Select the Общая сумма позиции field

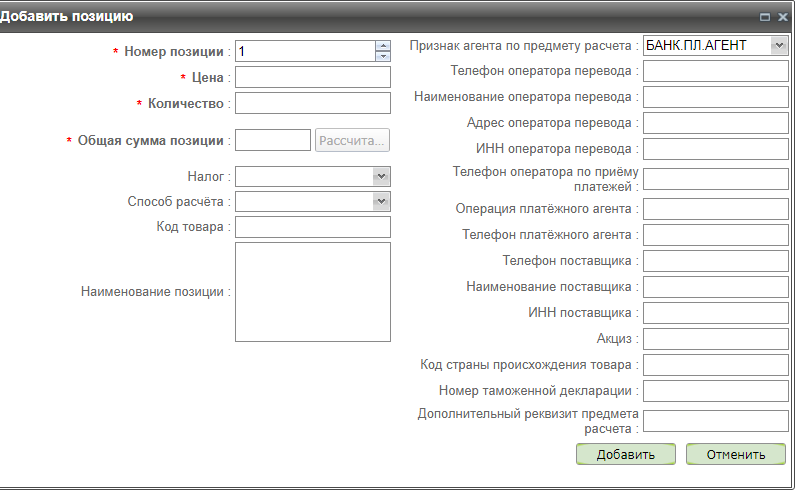click(272, 141)
